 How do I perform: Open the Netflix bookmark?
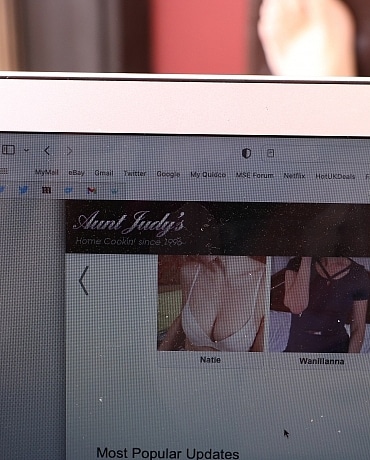(294, 176)
